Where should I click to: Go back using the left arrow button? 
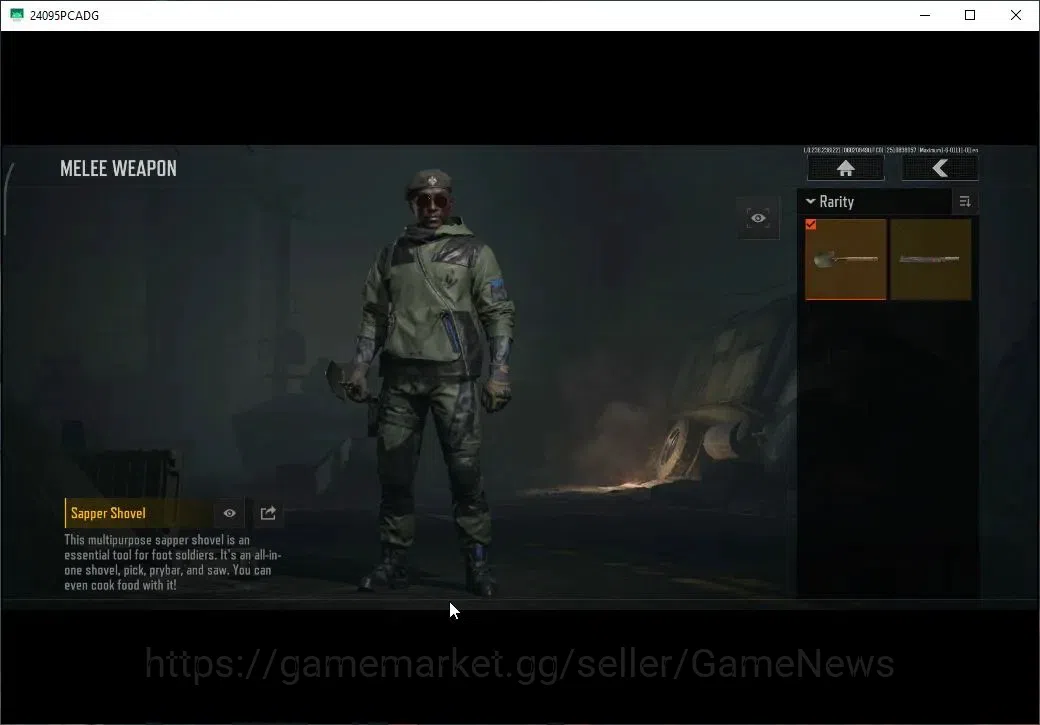tap(939, 168)
